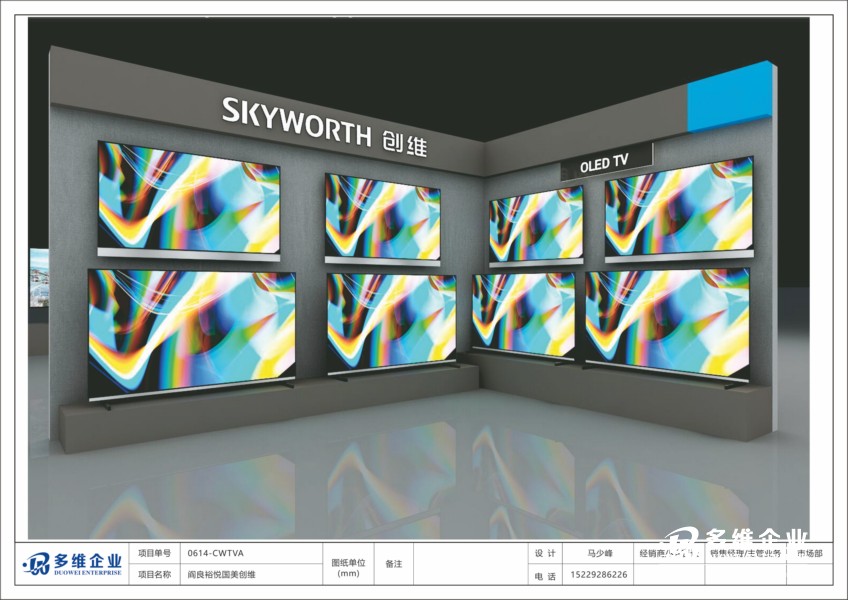Click the '销售经理/主管业务' header cell

pyautogui.click(x=746, y=553)
